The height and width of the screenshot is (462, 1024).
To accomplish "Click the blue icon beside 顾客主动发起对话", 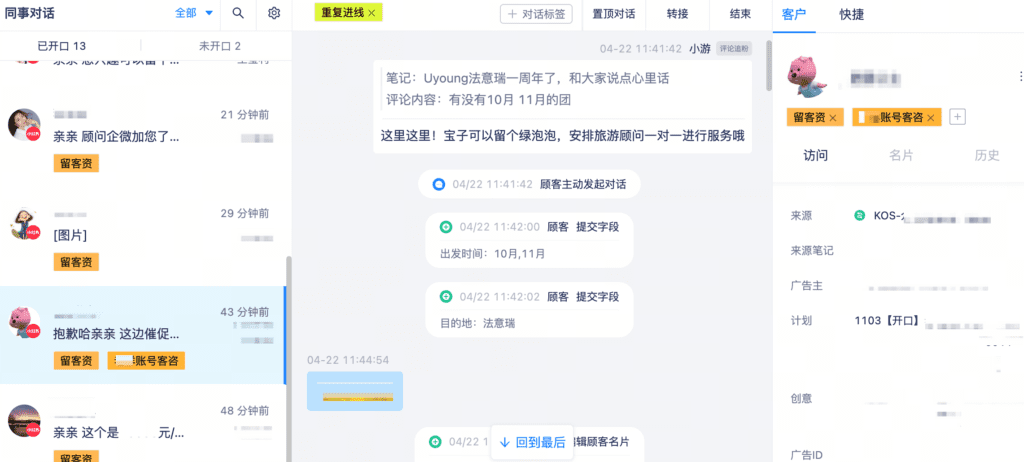I will coord(438,184).
